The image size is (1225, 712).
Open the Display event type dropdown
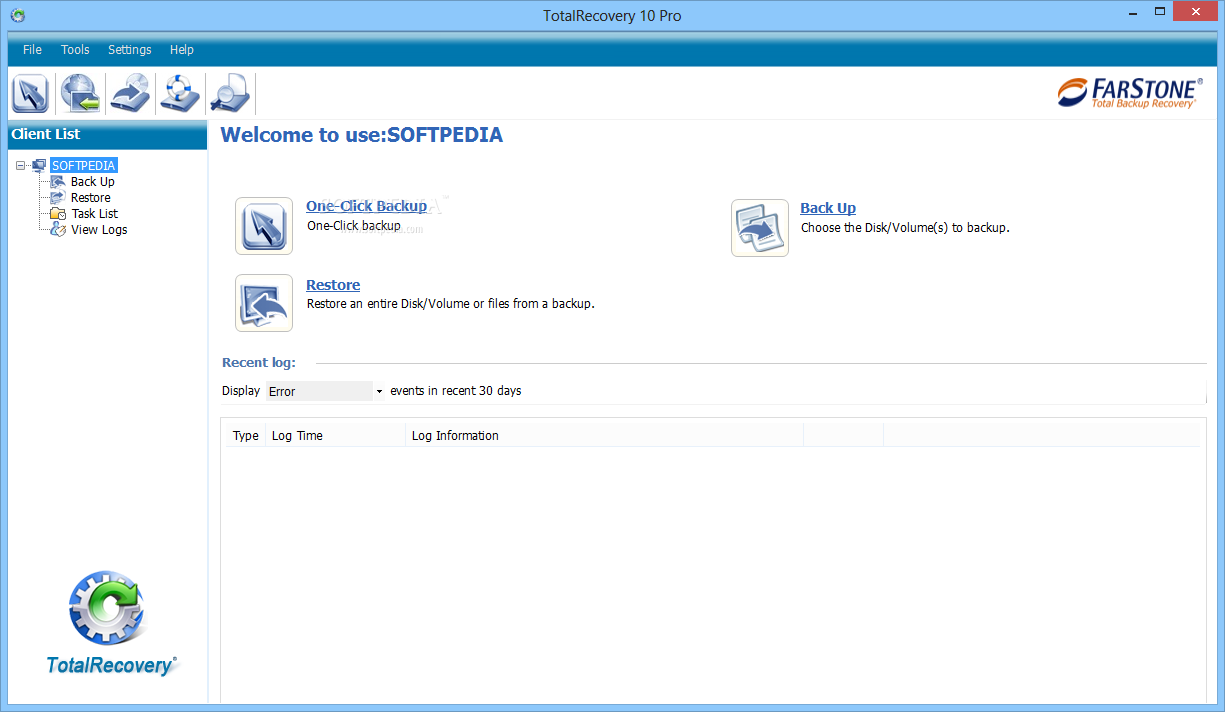pos(325,391)
